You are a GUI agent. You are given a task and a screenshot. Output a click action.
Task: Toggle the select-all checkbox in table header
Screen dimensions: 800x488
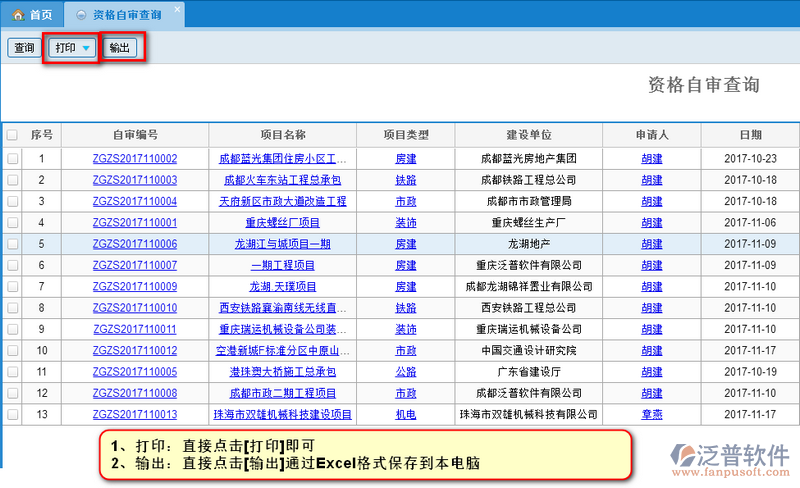click(12, 135)
